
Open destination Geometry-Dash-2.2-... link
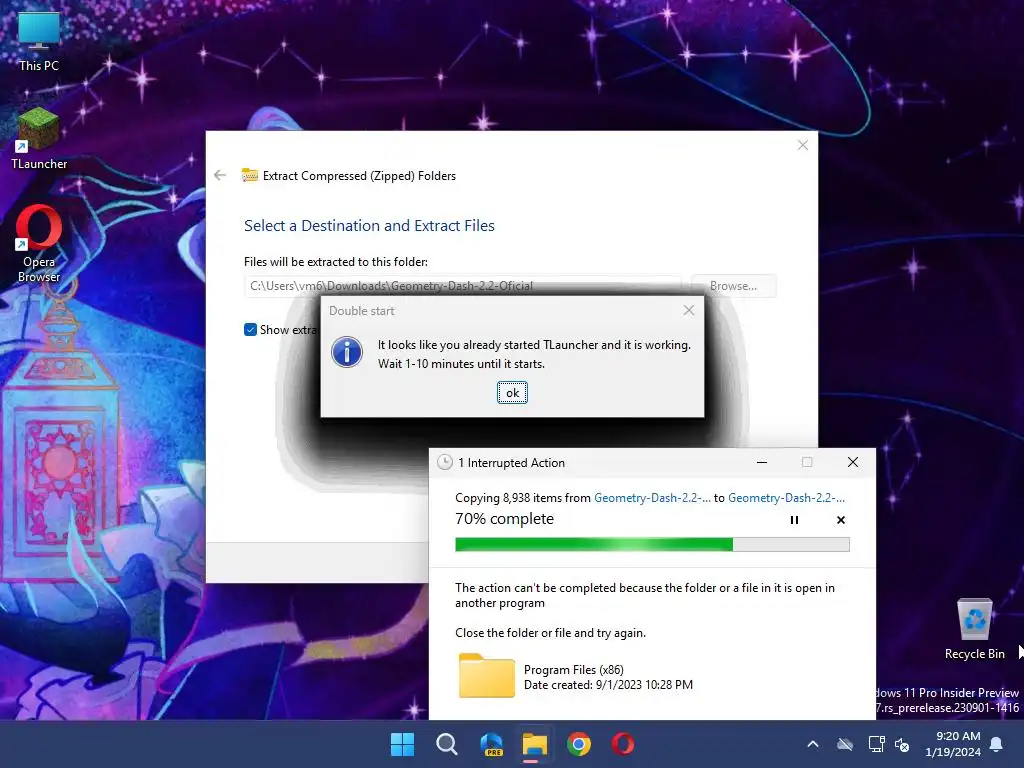click(786, 498)
